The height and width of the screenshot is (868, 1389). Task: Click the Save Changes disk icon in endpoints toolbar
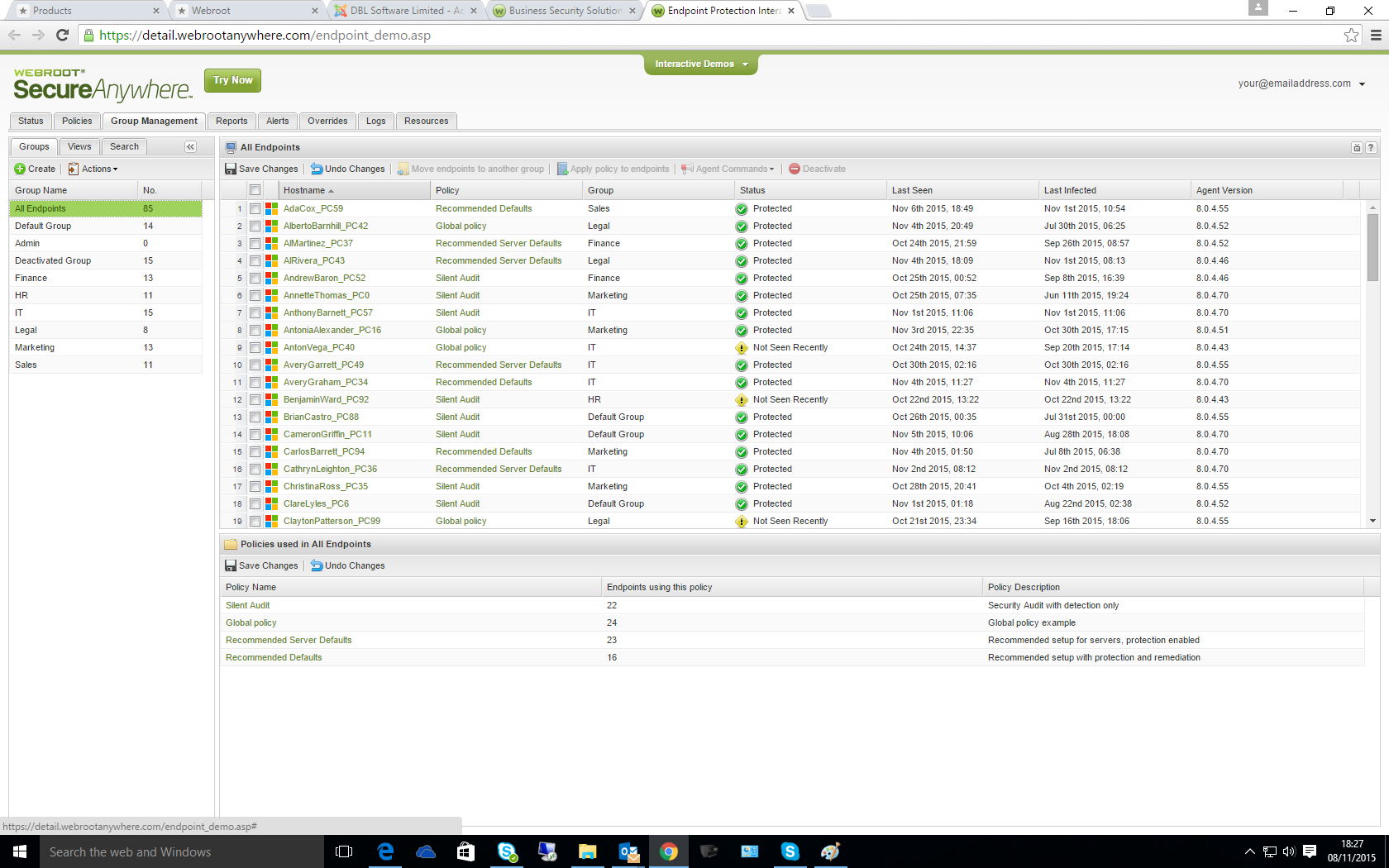click(x=231, y=169)
